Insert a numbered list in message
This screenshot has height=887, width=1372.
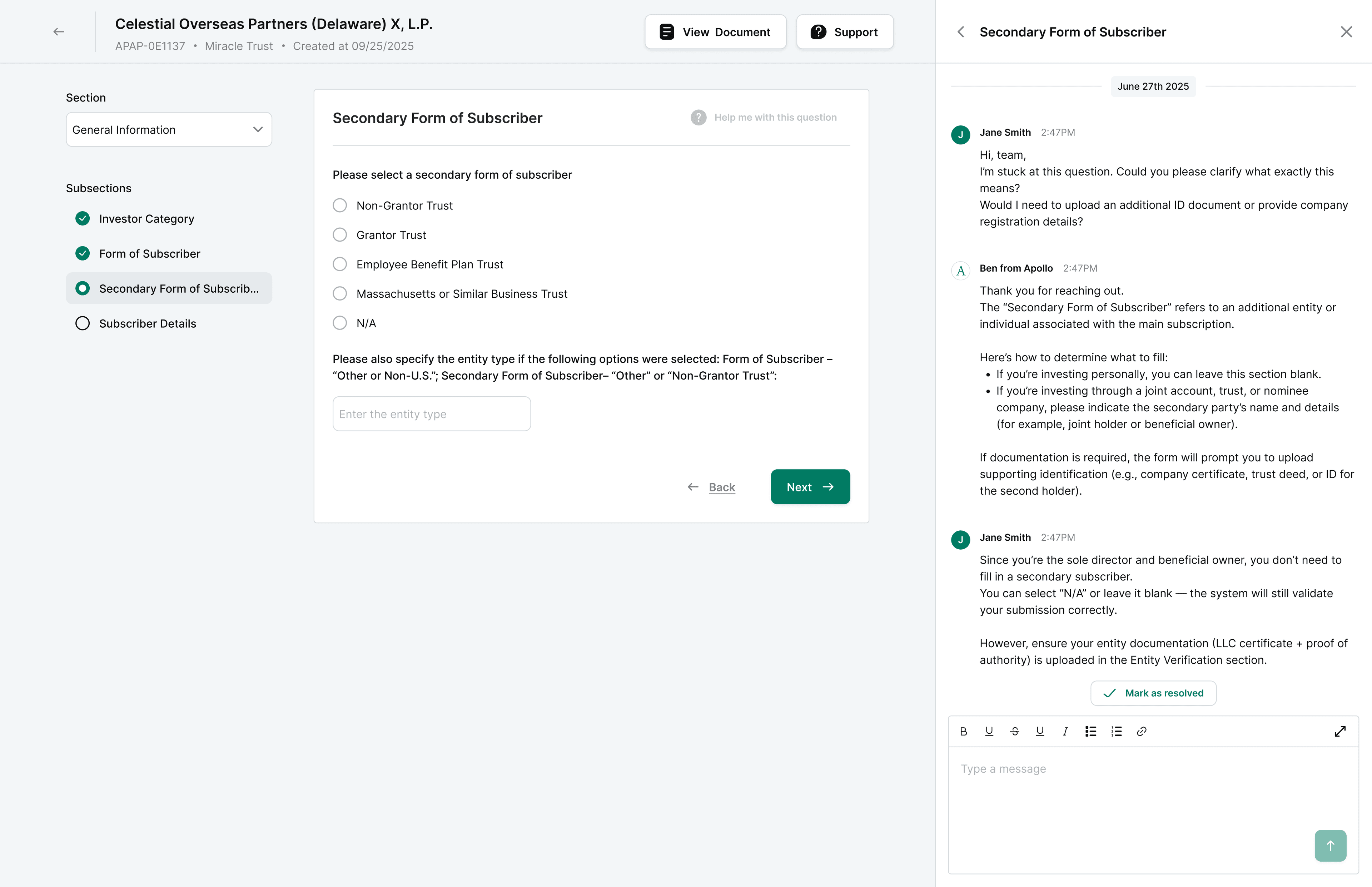click(1117, 732)
